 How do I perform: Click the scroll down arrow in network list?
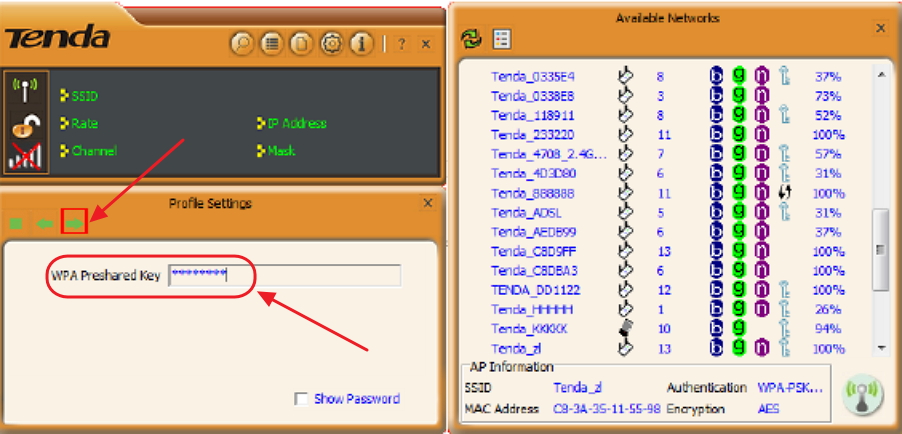[881, 347]
